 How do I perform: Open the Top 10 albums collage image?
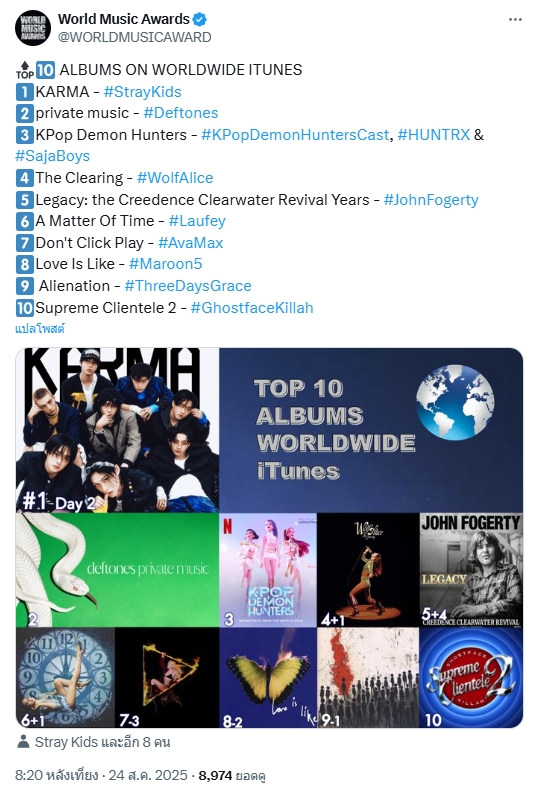tap(269, 538)
